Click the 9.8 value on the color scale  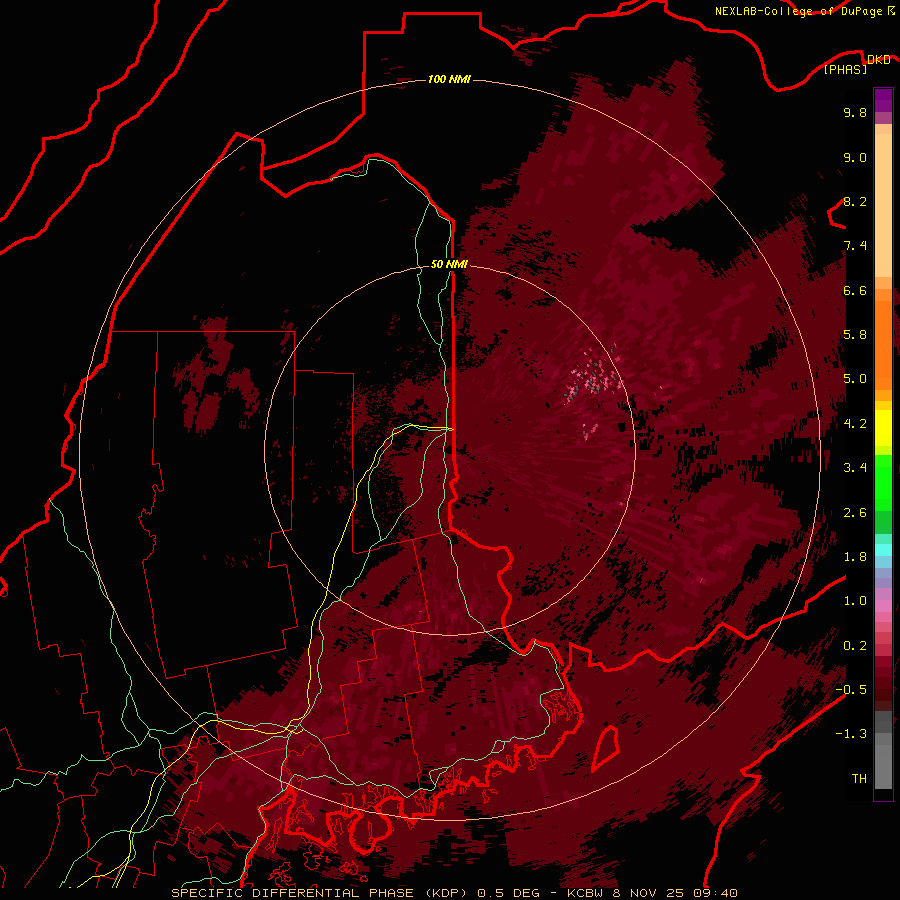(x=855, y=112)
